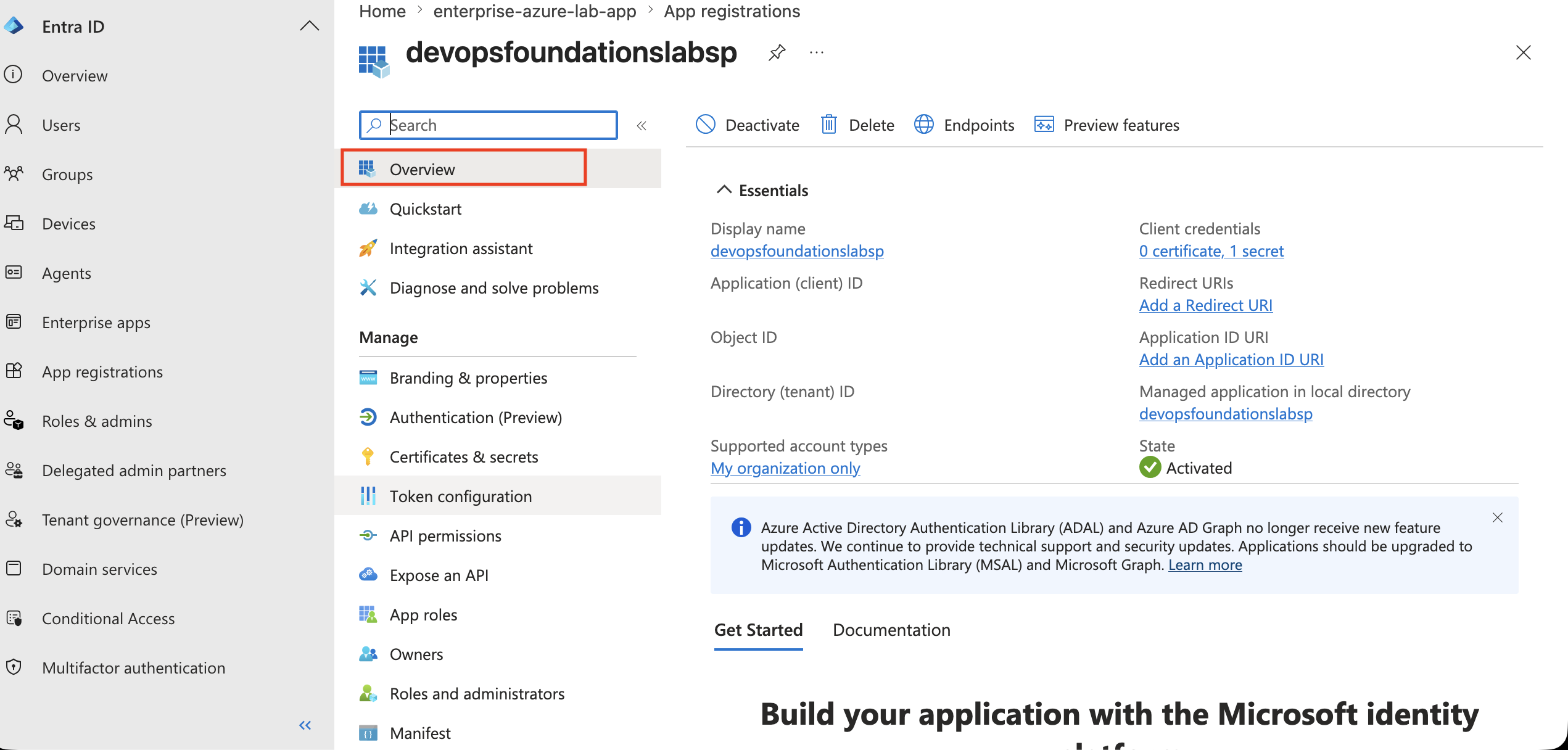Image resolution: width=1568 pixels, height=750 pixels.
Task: Open managed application devopsfoundationslabsp link
Action: (x=1226, y=414)
